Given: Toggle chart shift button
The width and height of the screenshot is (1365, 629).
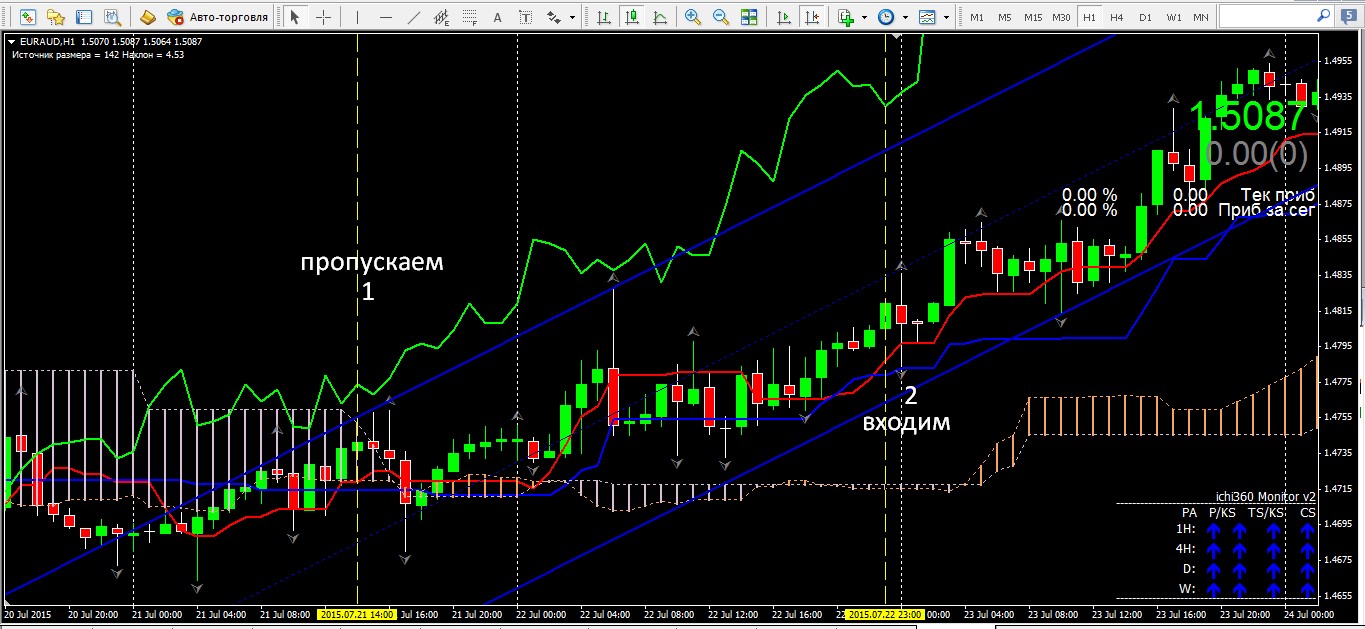Looking at the screenshot, I should [813, 17].
